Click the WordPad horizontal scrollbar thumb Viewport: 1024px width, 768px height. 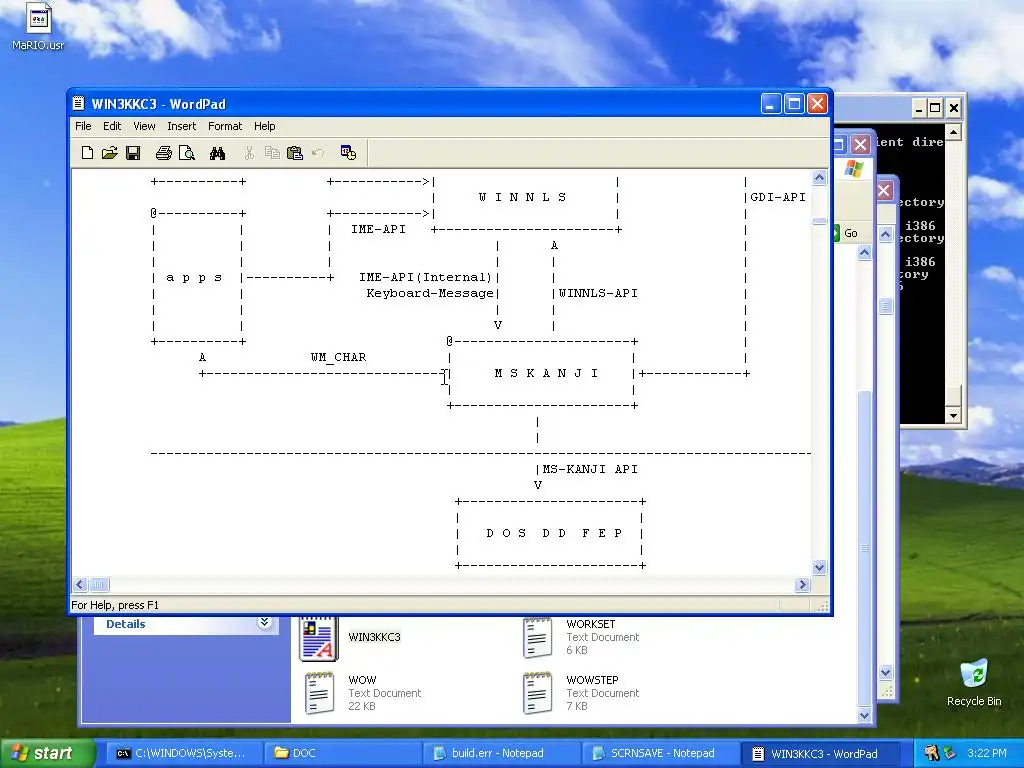[99, 584]
